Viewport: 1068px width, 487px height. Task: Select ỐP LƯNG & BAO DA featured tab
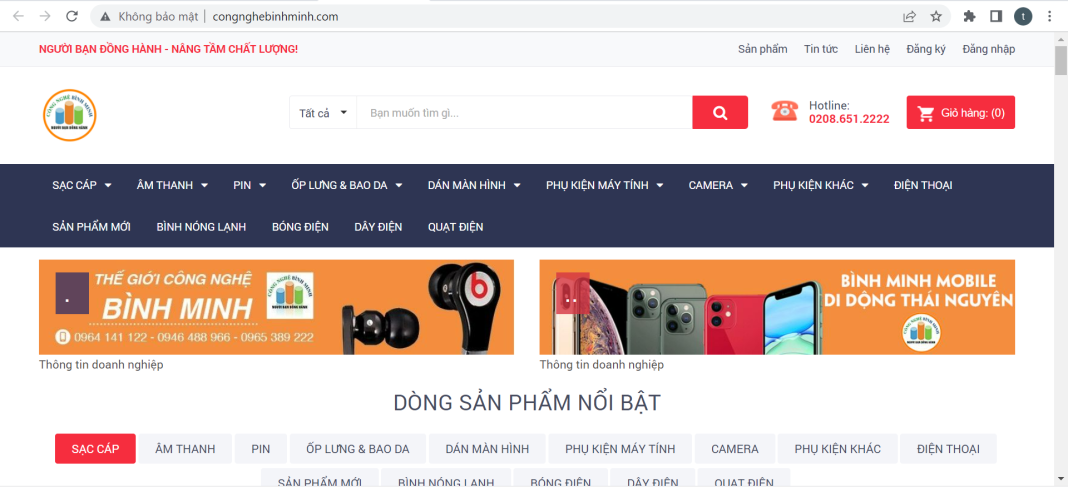[358, 449]
